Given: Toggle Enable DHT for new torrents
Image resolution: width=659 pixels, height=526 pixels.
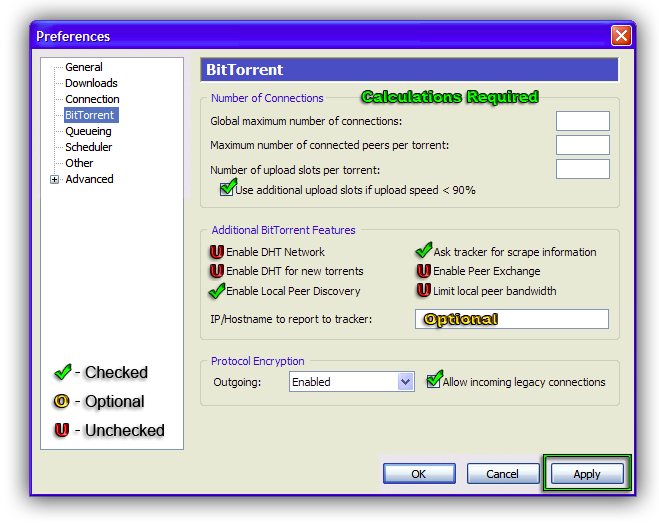Looking at the screenshot, I should [x=216, y=271].
